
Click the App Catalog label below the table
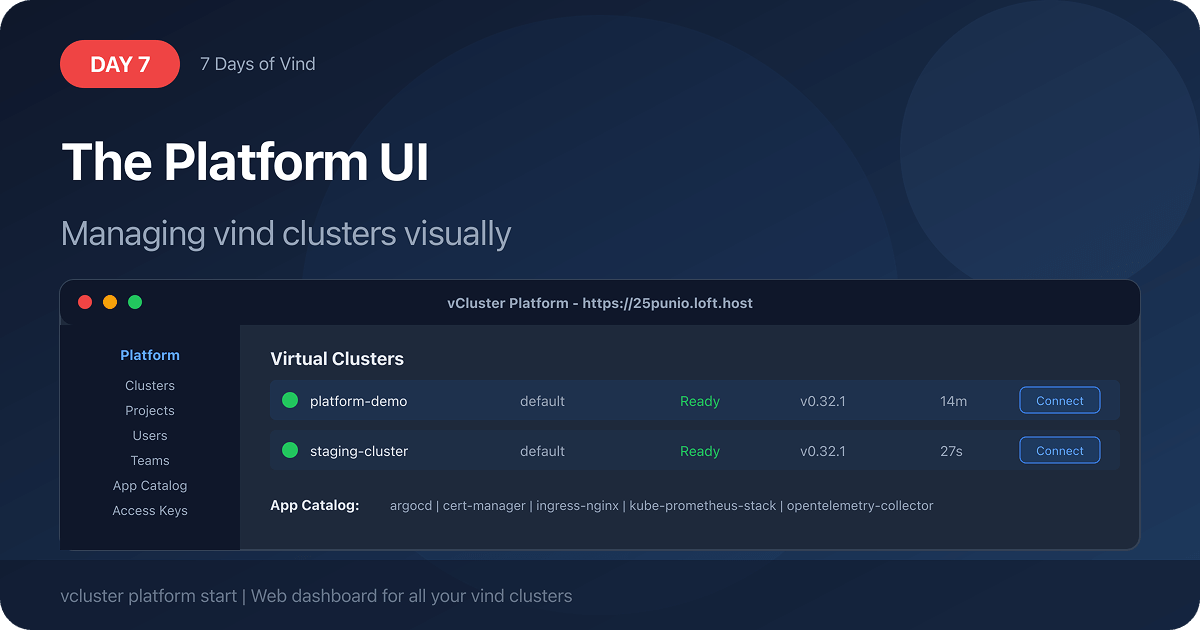coord(314,505)
